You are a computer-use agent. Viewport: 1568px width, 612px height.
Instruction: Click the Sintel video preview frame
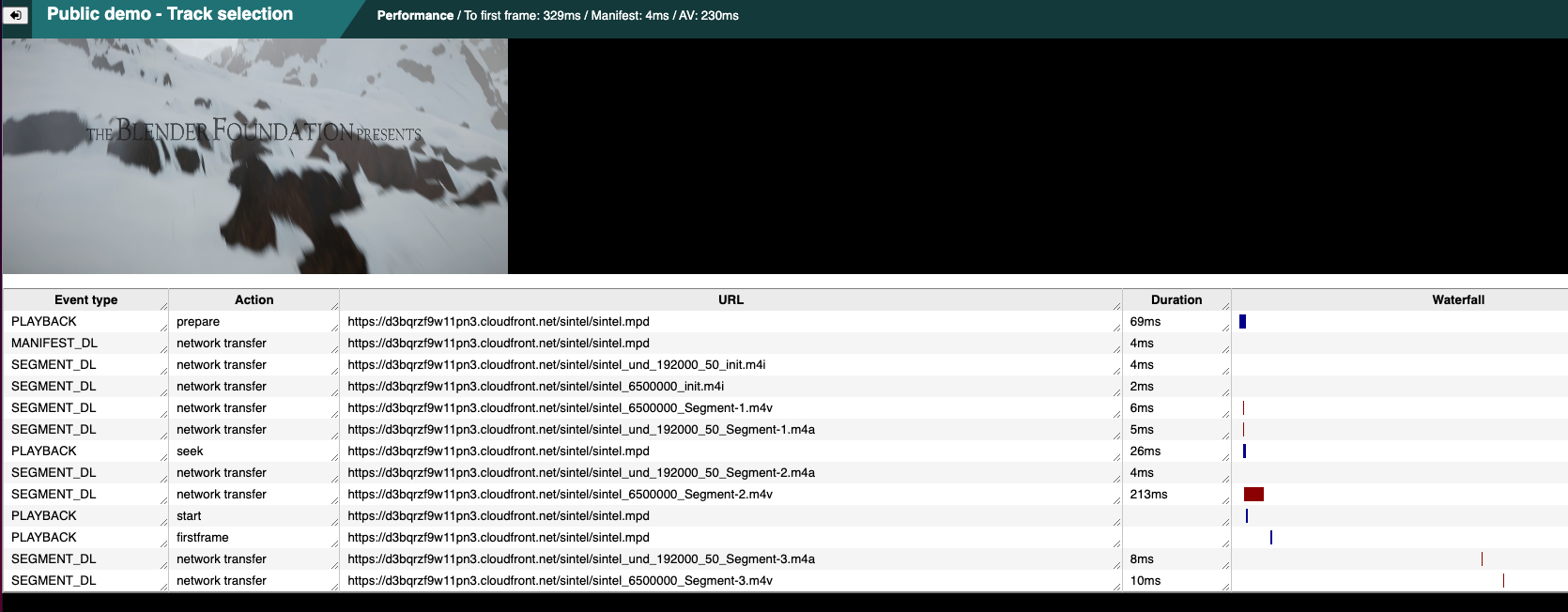point(254,156)
